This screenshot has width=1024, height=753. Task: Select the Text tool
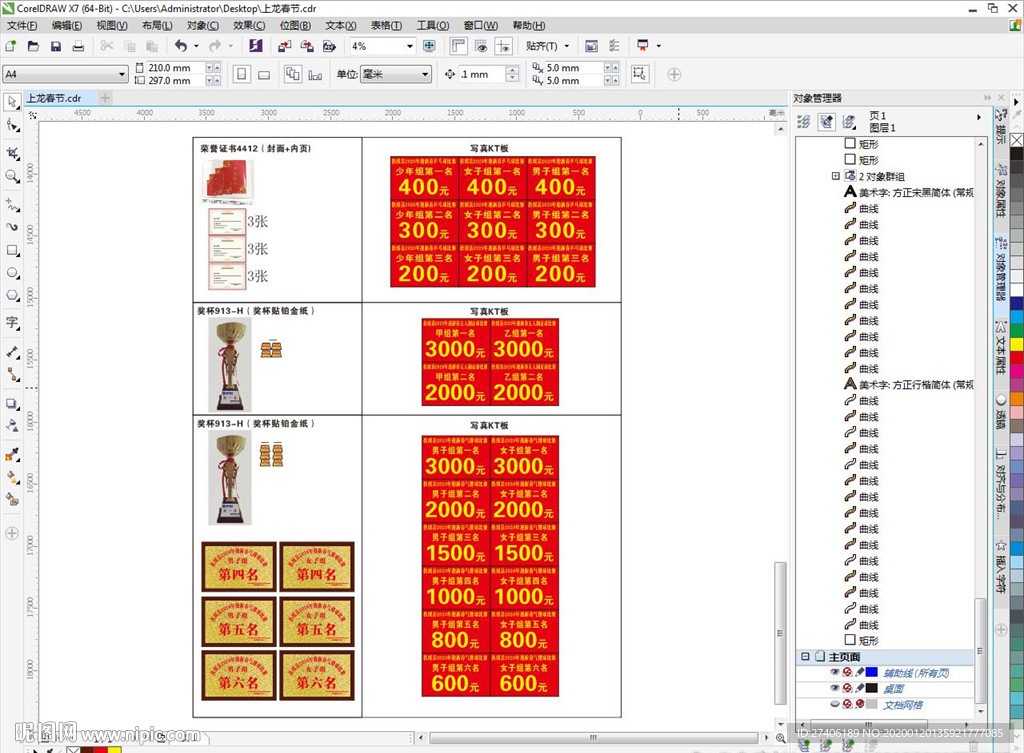(12, 323)
